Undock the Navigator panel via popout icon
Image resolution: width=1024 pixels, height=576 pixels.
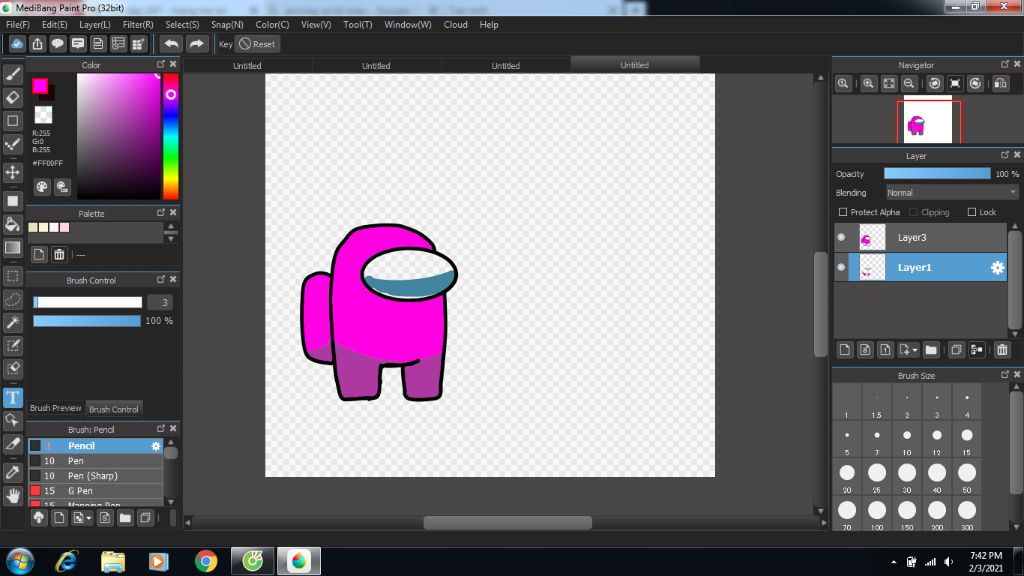point(1004,64)
